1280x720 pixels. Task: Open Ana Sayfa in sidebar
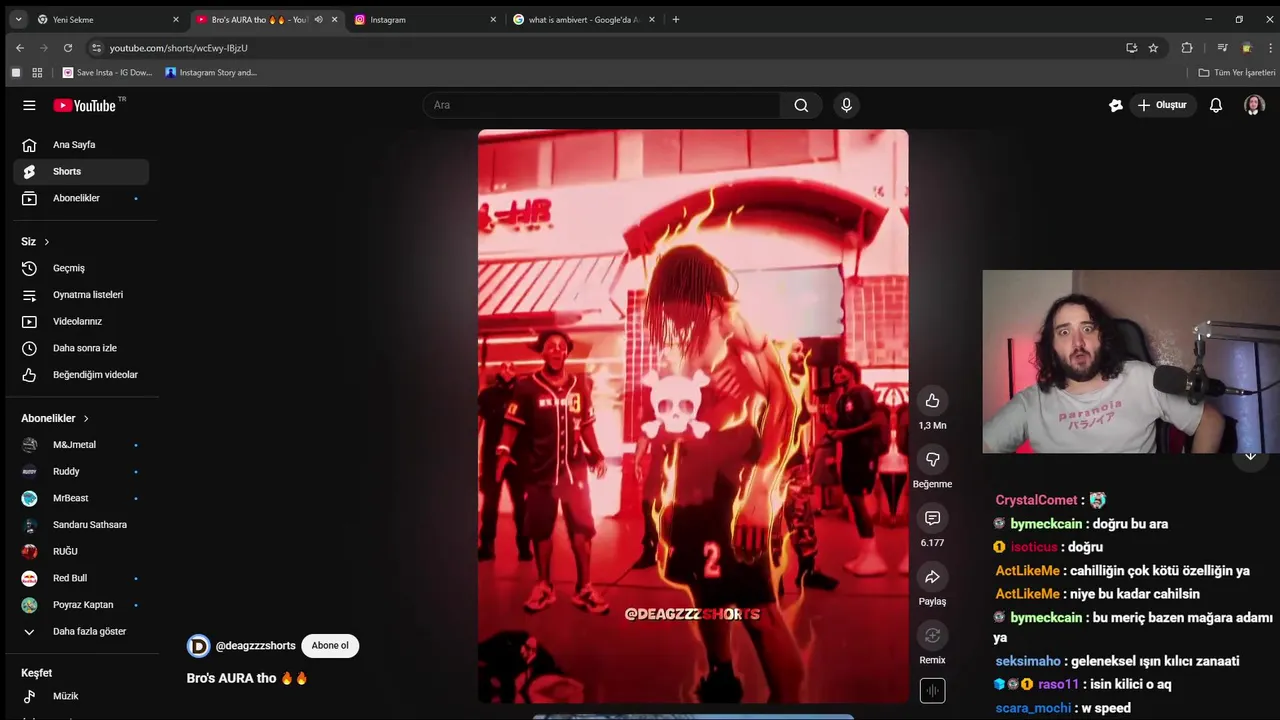81,145
